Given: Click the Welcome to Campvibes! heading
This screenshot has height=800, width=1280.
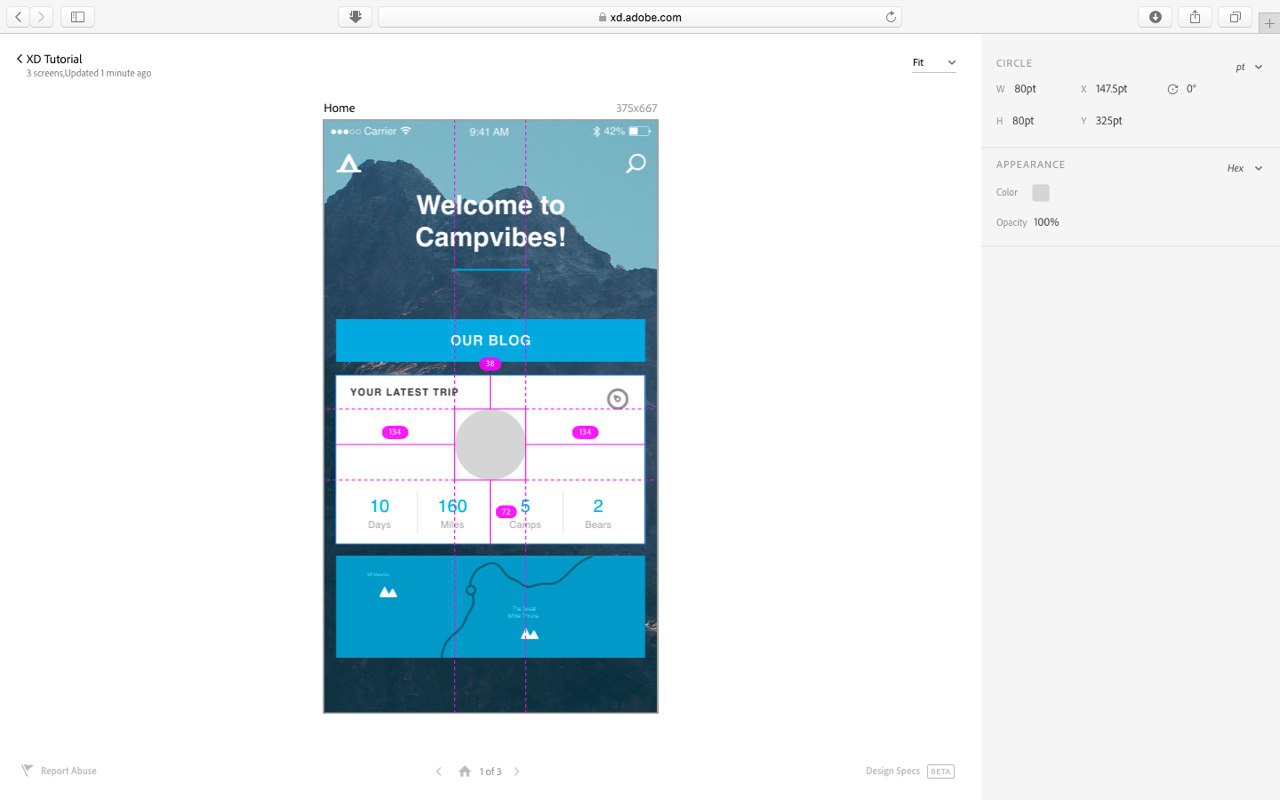Looking at the screenshot, I should (490, 221).
